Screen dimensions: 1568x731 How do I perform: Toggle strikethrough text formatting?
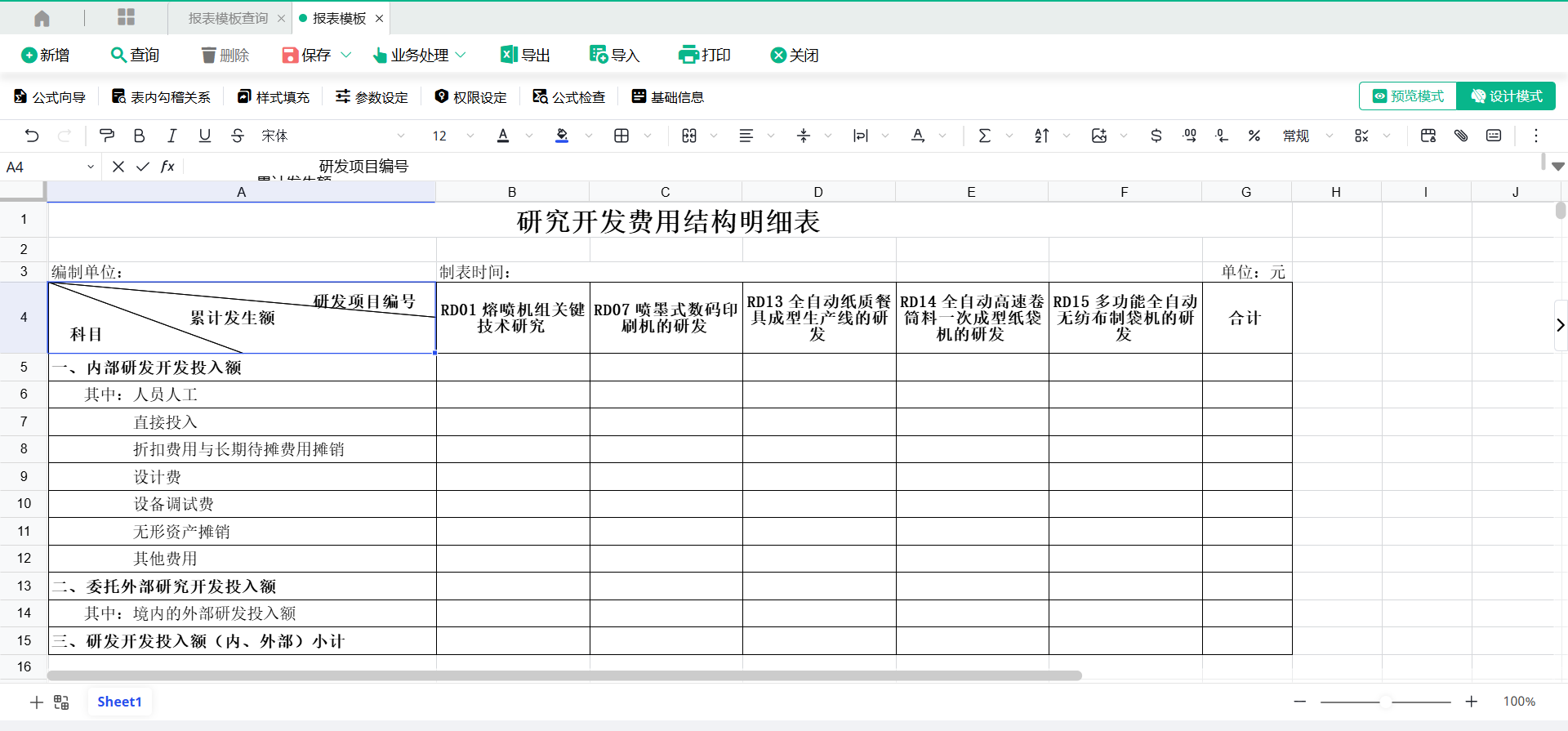[237, 136]
